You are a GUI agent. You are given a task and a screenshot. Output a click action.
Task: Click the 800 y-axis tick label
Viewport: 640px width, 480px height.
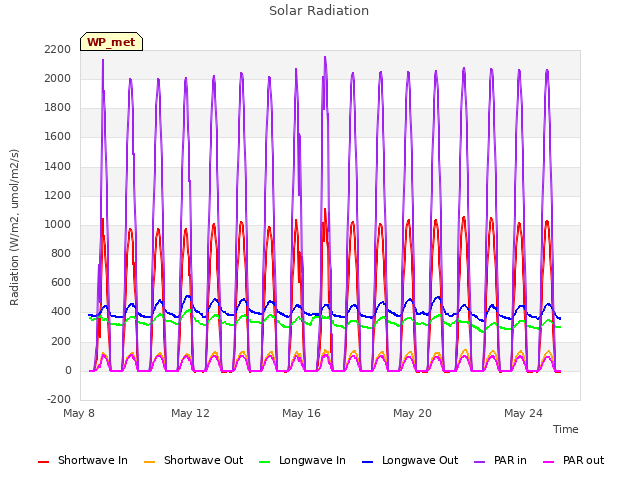pyautogui.click(x=61, y=253)
